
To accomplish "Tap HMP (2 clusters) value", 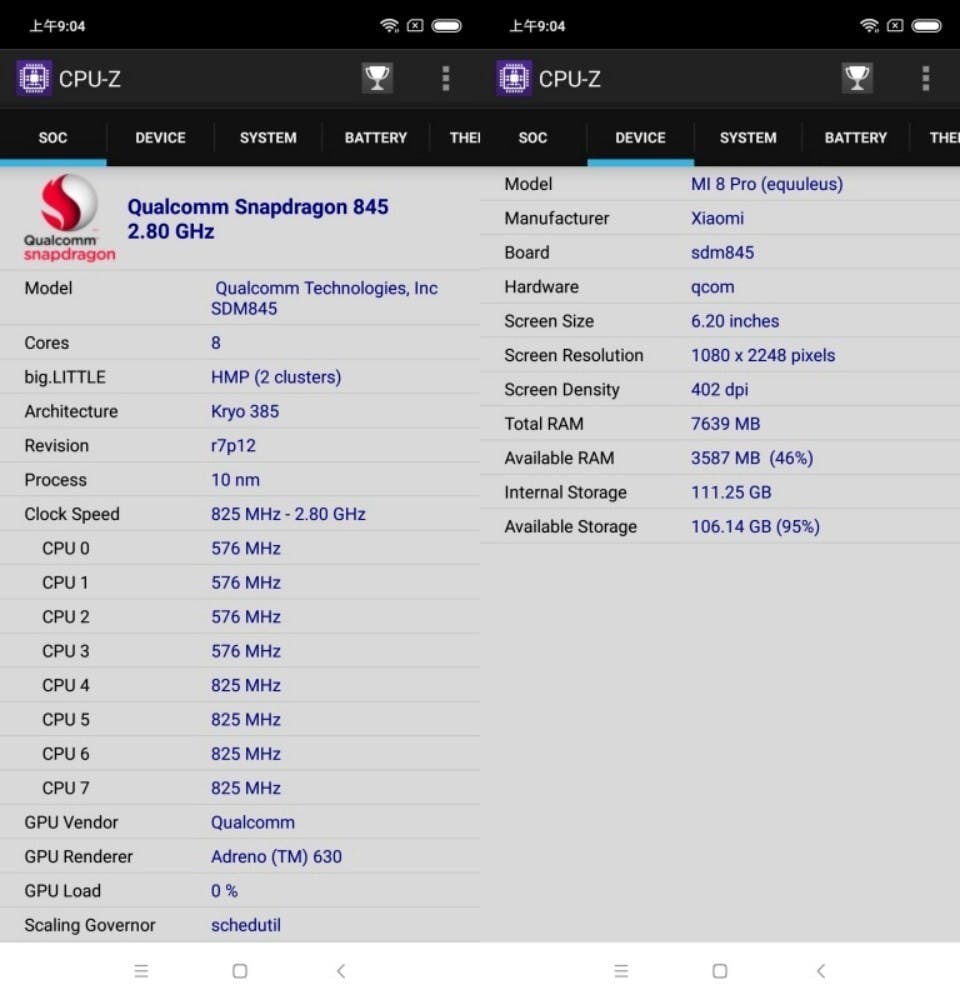I will coord(276,377).
